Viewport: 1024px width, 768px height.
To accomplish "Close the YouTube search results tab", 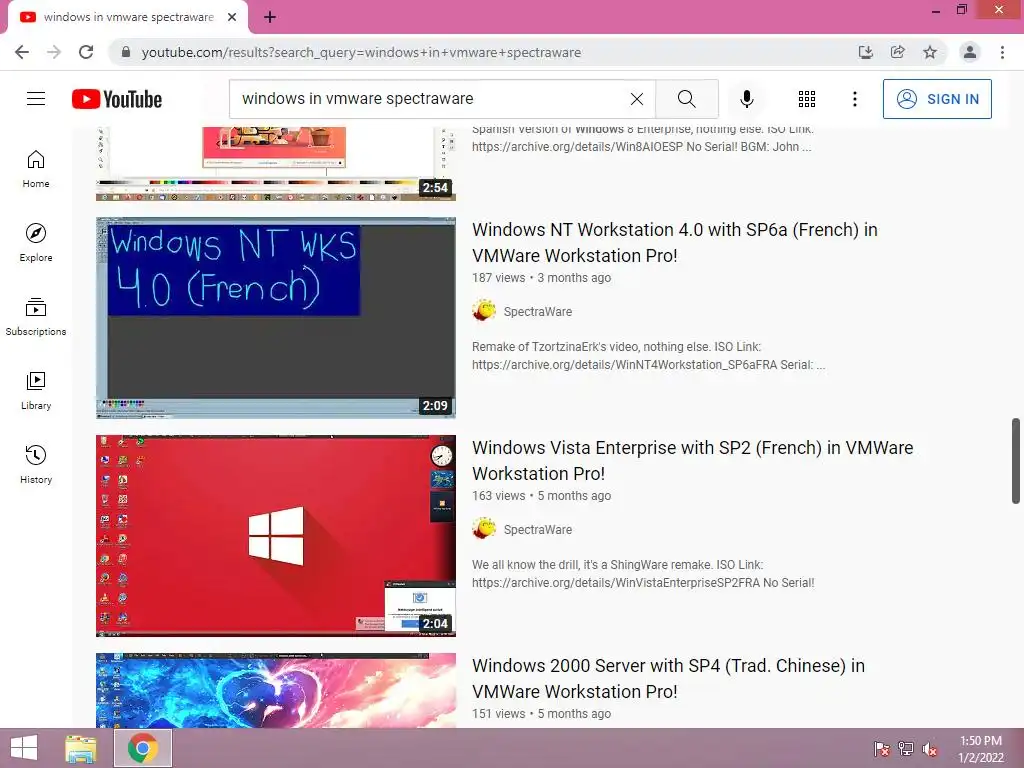I will (232, 17).
